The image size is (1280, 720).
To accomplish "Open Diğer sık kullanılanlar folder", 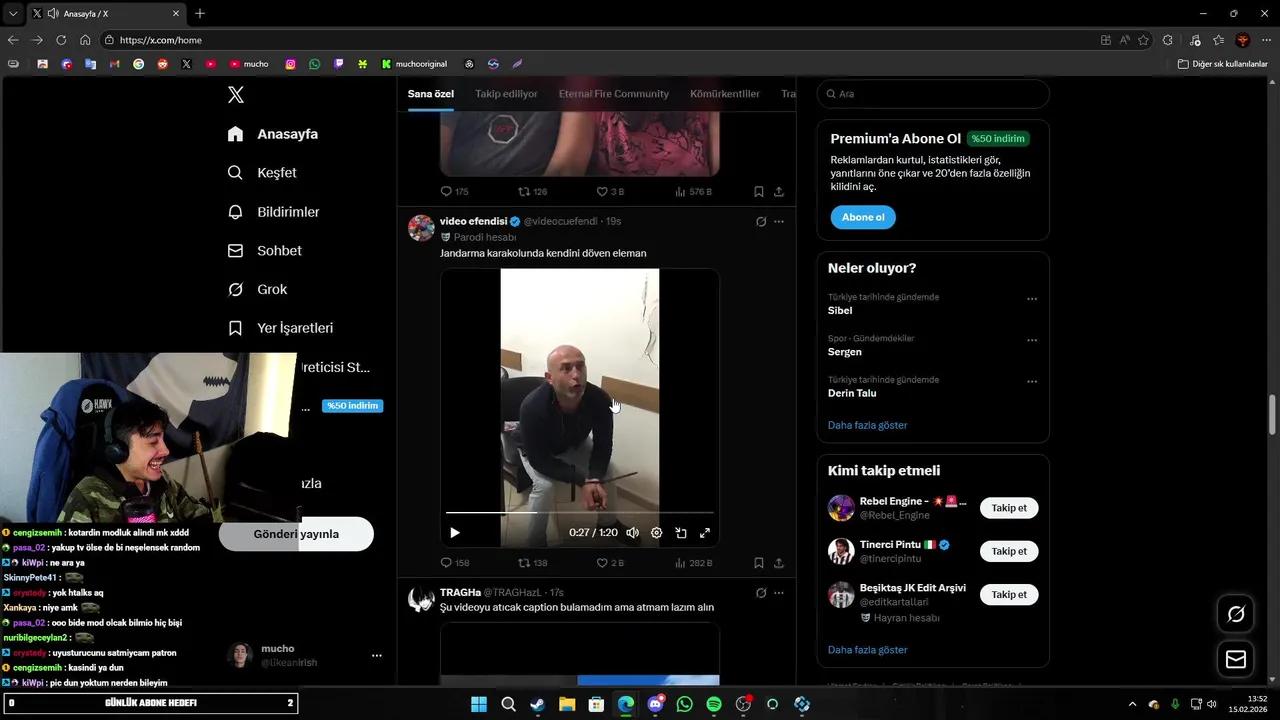I will pyautogui.click(x=1223, y=64).
